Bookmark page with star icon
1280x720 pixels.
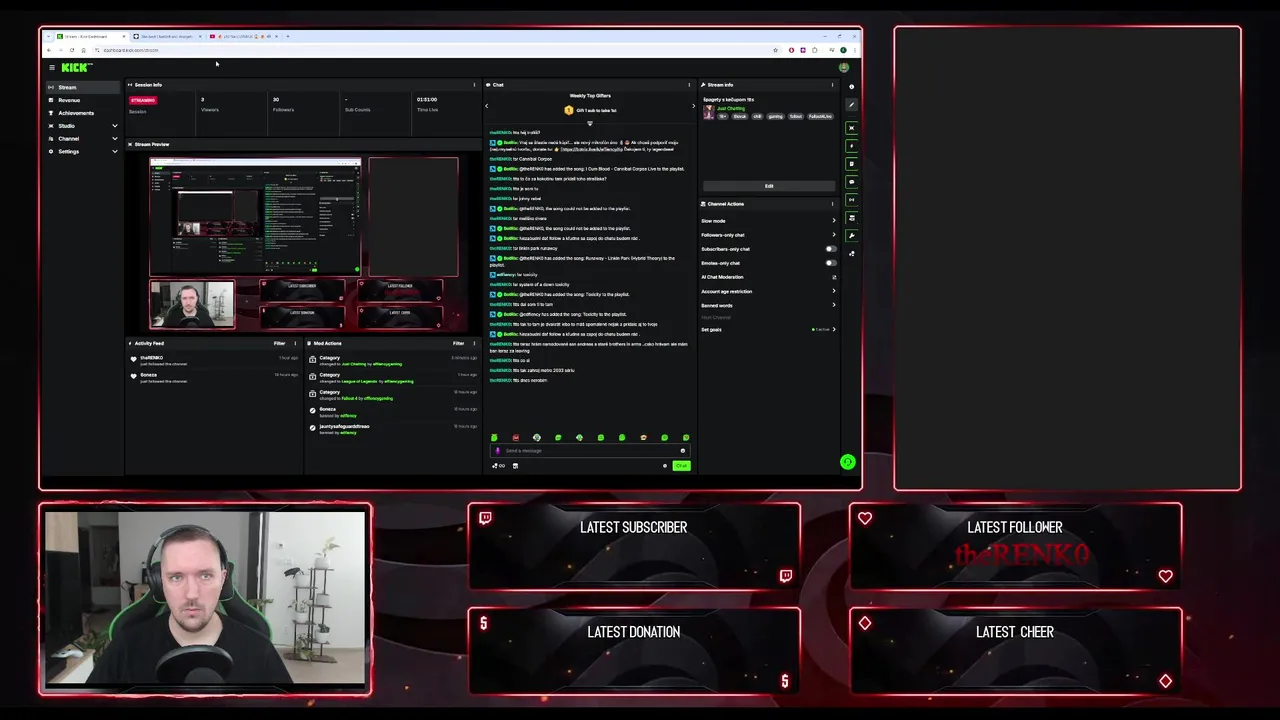pyautogui.click(x=775, y=50)
